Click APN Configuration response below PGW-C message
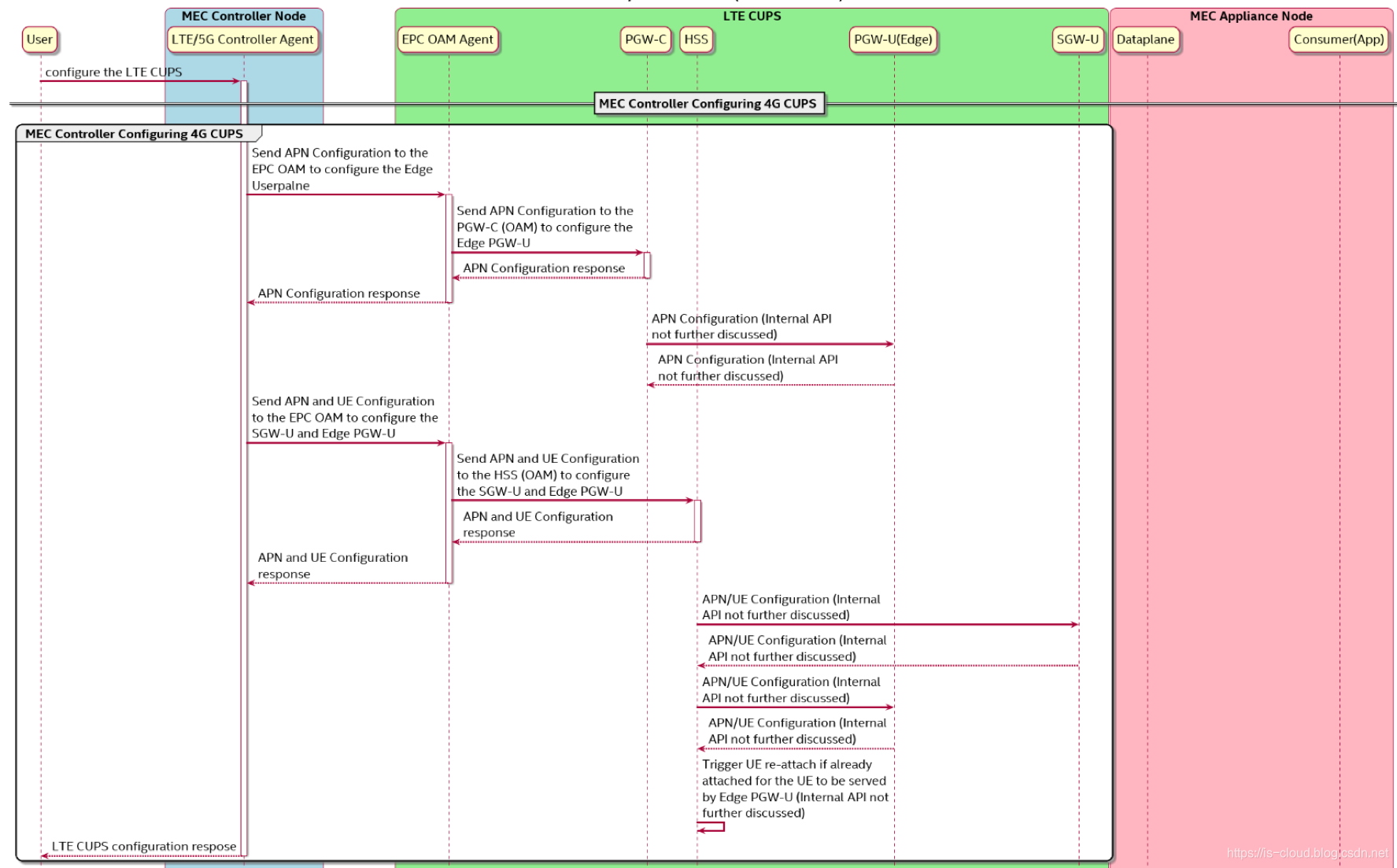1397x868 pixels. [544, 268]
